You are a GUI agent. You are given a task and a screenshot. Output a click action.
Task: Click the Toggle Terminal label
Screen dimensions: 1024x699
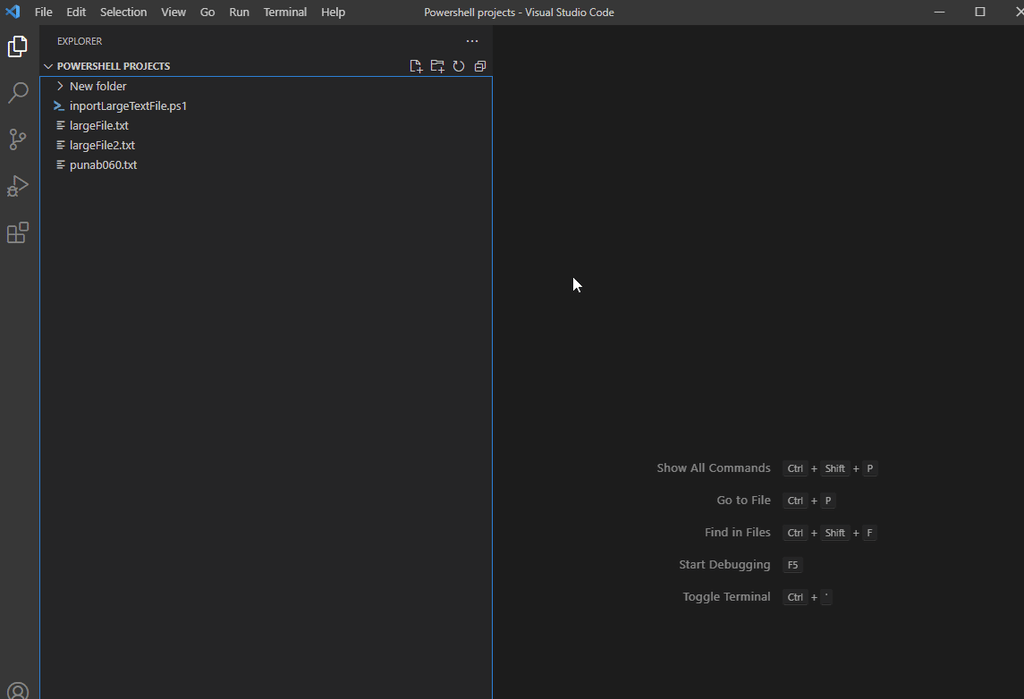pos(727,596)
